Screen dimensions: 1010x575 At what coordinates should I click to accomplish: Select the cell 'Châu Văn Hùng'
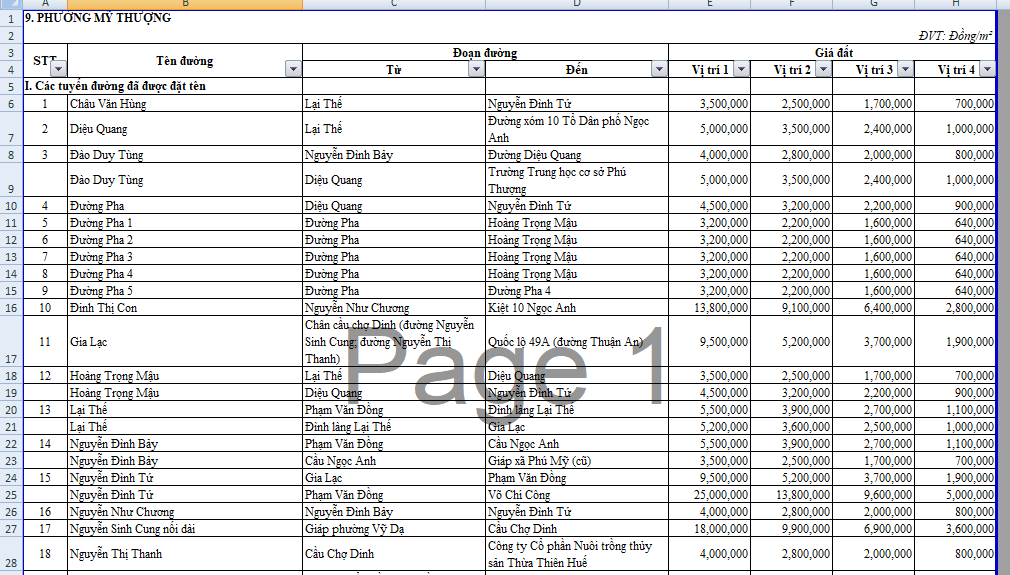pyautogui.click(x=184, y=104)
